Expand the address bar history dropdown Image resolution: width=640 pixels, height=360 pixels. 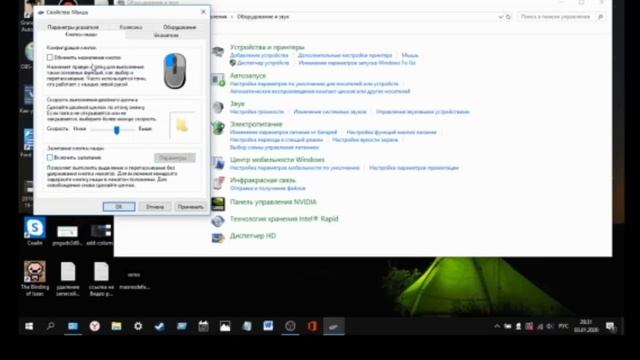500,17
